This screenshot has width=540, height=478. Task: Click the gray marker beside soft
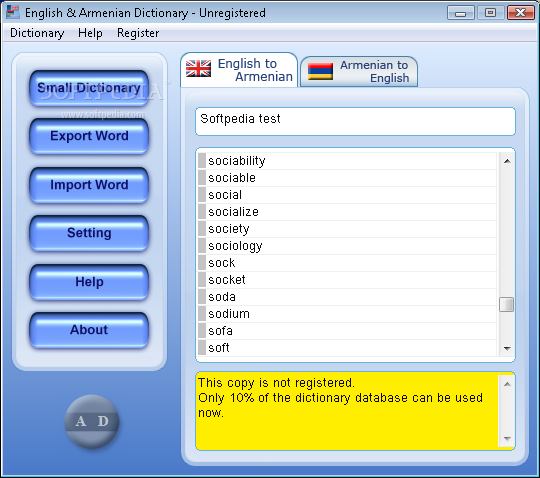(202, 348)
